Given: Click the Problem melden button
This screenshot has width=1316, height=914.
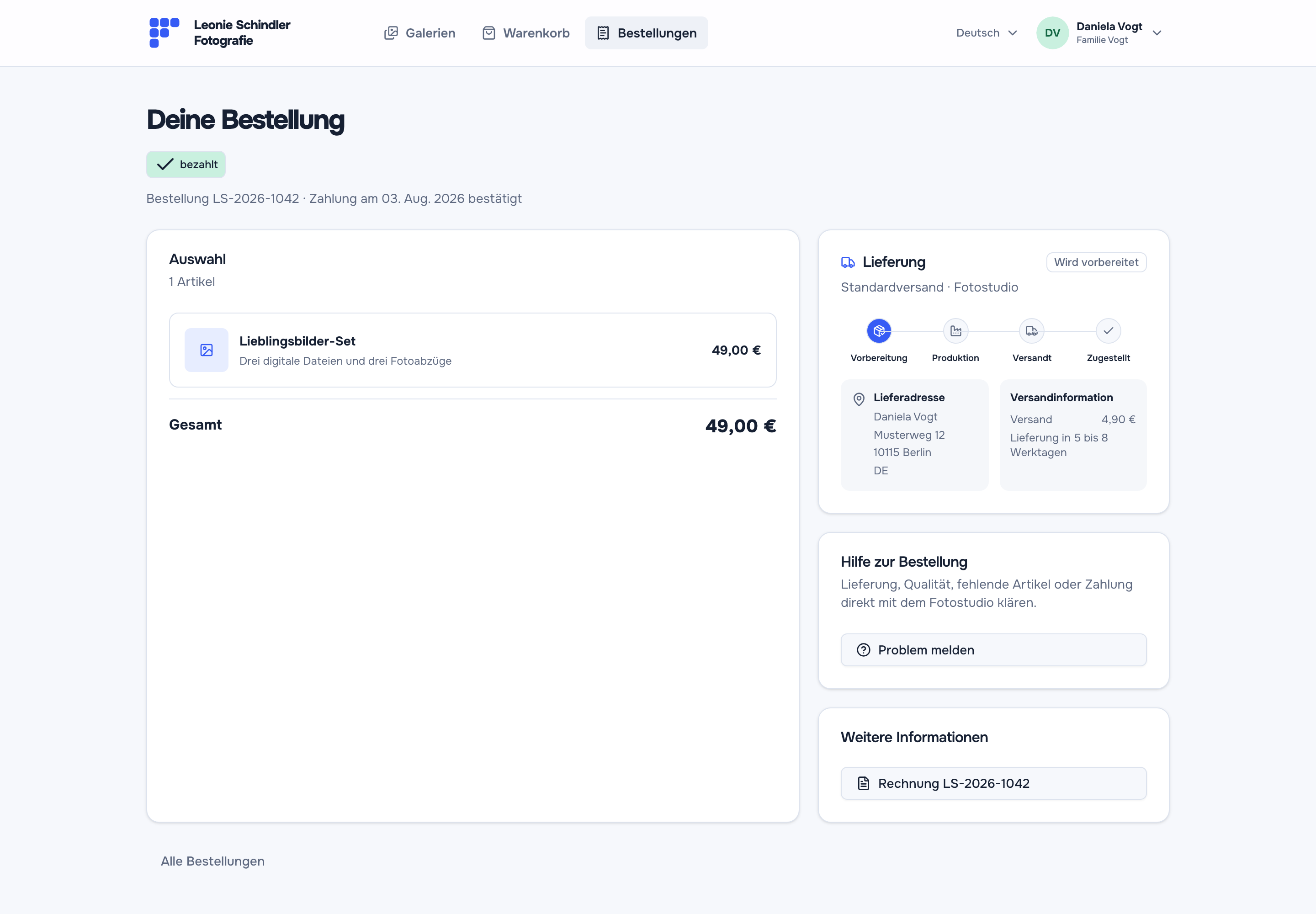Looking at the screenshot, I should (x=993, y=649).
